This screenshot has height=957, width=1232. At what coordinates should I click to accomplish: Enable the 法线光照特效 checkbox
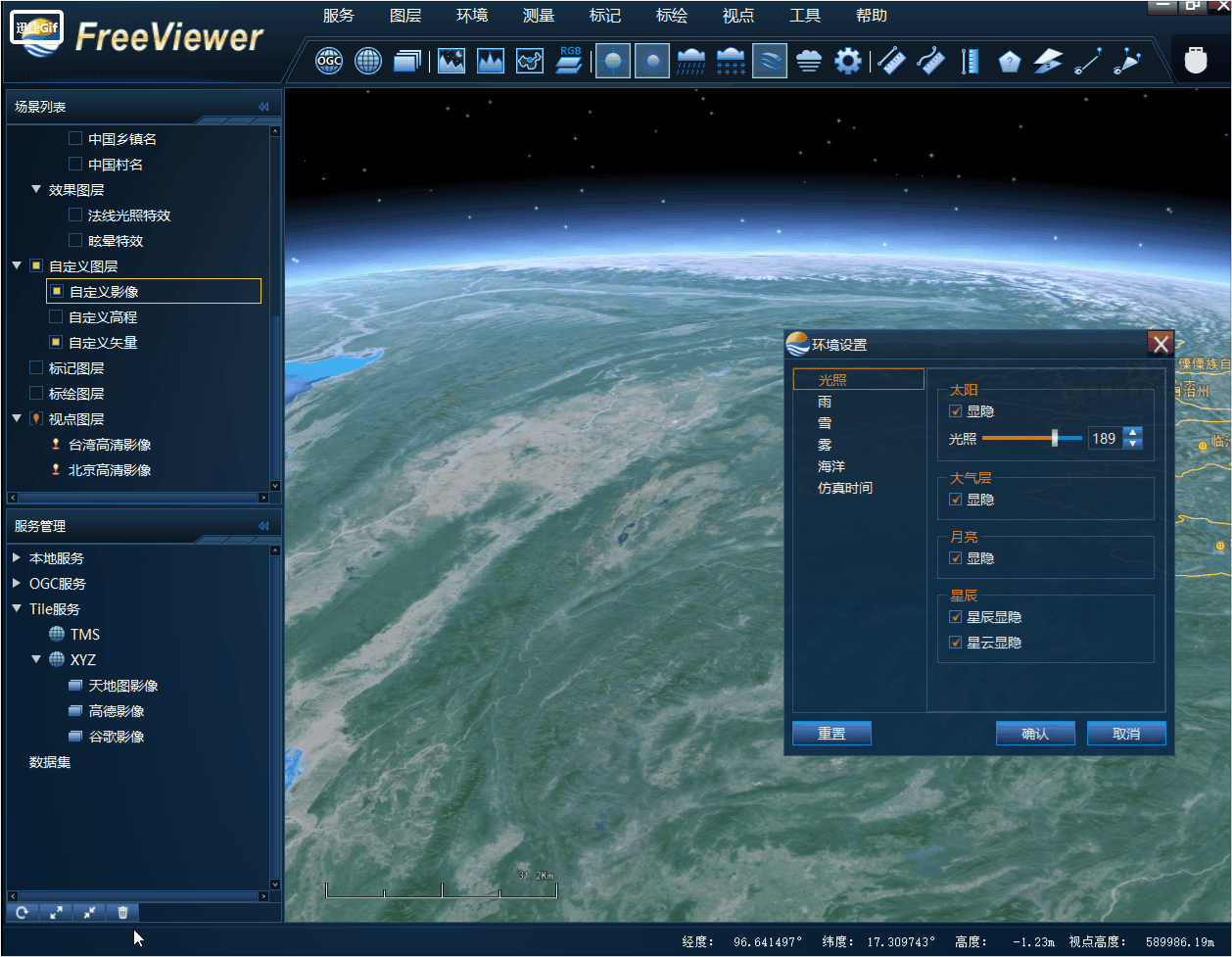coord(75,215)
